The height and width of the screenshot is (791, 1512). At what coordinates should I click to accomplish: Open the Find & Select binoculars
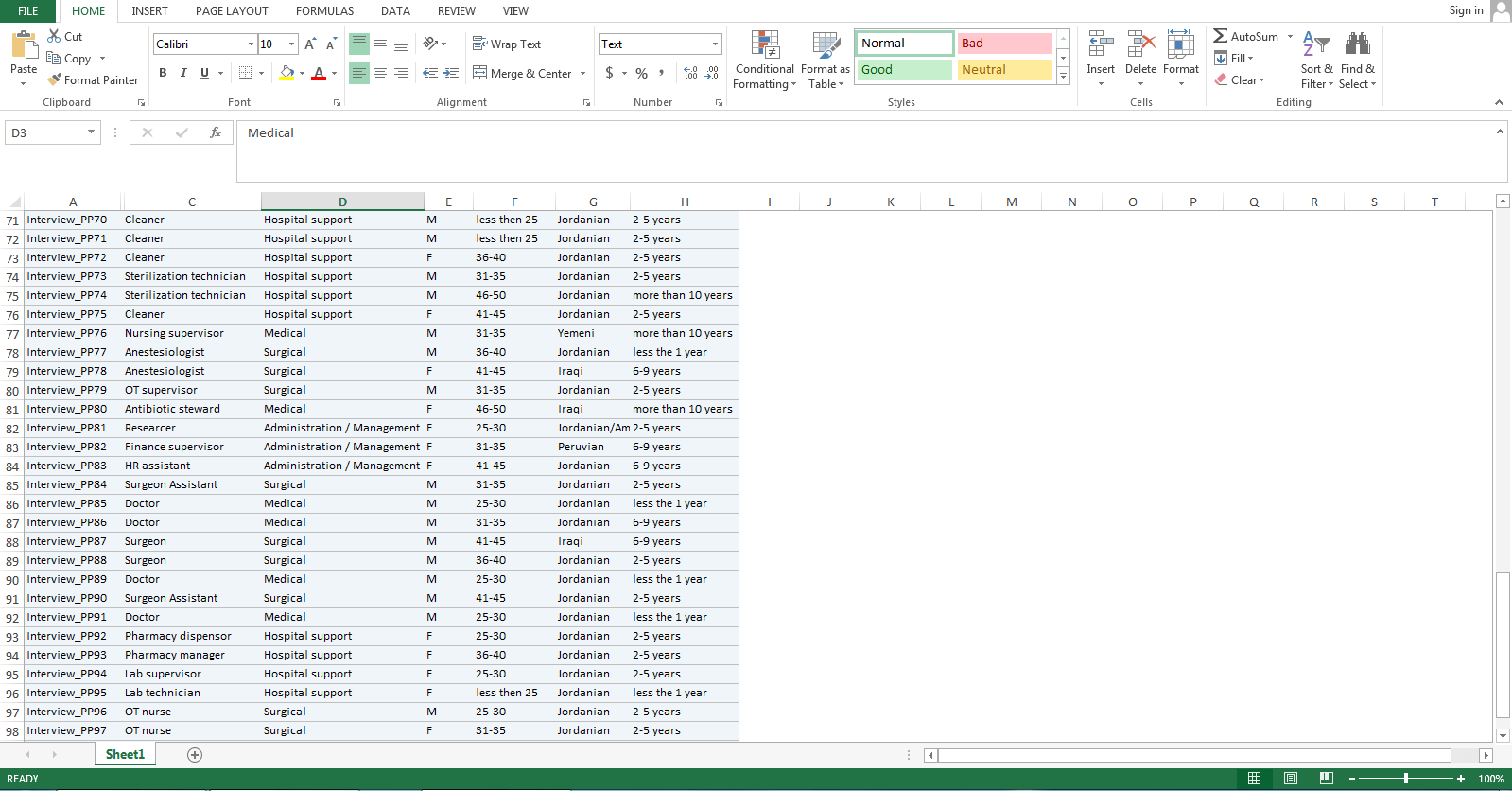pyautogui.click(x=1358, y=59)
